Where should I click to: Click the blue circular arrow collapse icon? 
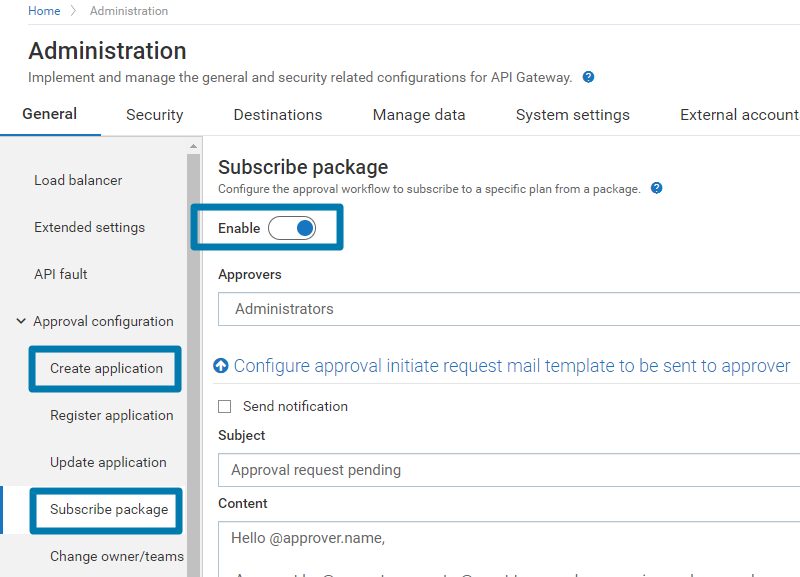click(x=222, y=366)
